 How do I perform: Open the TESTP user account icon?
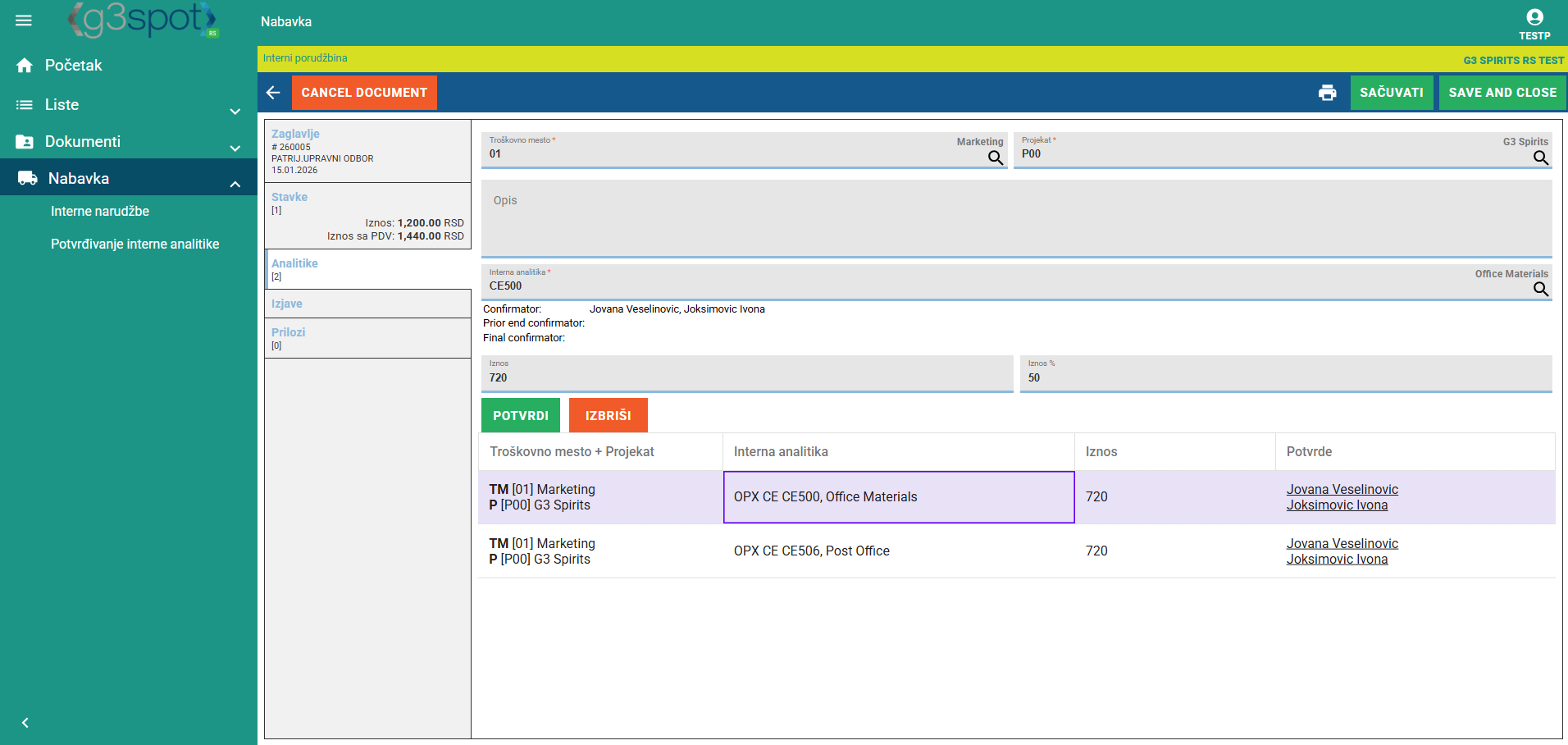1534,18
